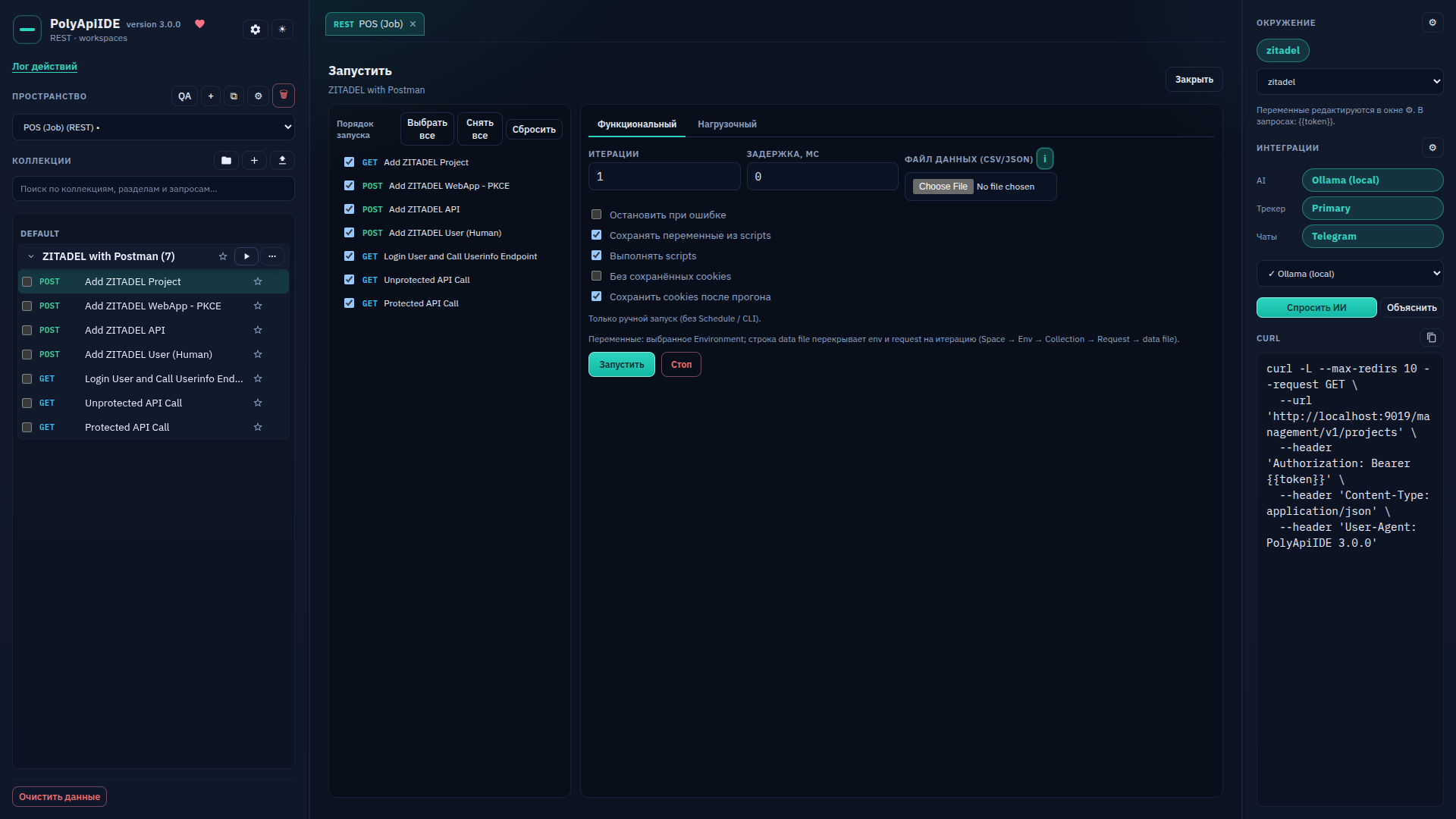
Task: Click Выбрать все in run order
Action: pyautogui.click(x=427, y=129)
